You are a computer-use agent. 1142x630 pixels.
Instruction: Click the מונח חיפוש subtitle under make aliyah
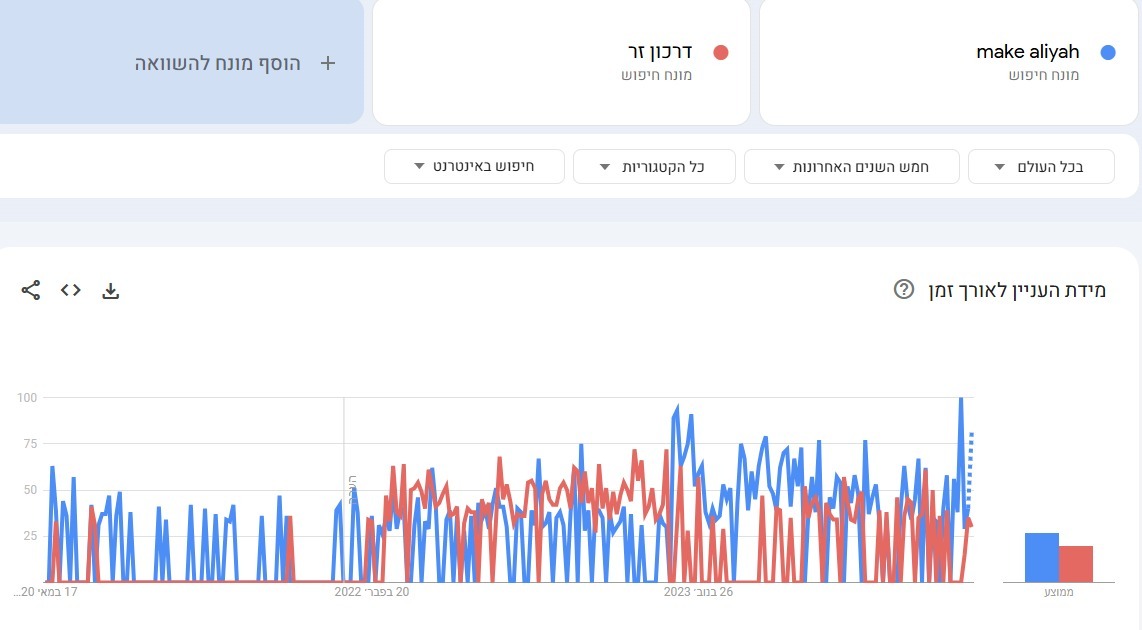tap(1044, 75)
